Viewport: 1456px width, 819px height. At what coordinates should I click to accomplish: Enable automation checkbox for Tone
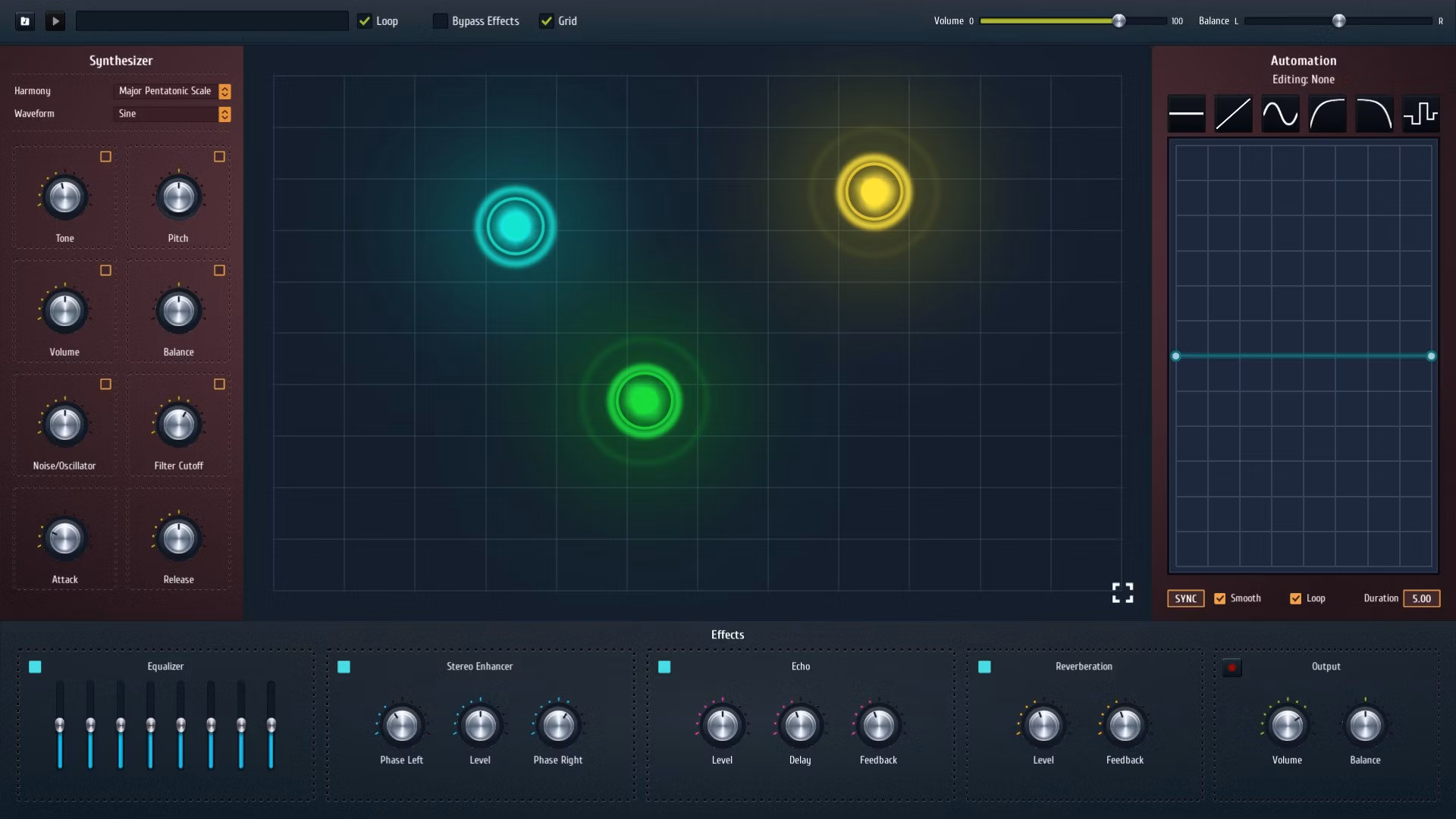click(105, 156)
